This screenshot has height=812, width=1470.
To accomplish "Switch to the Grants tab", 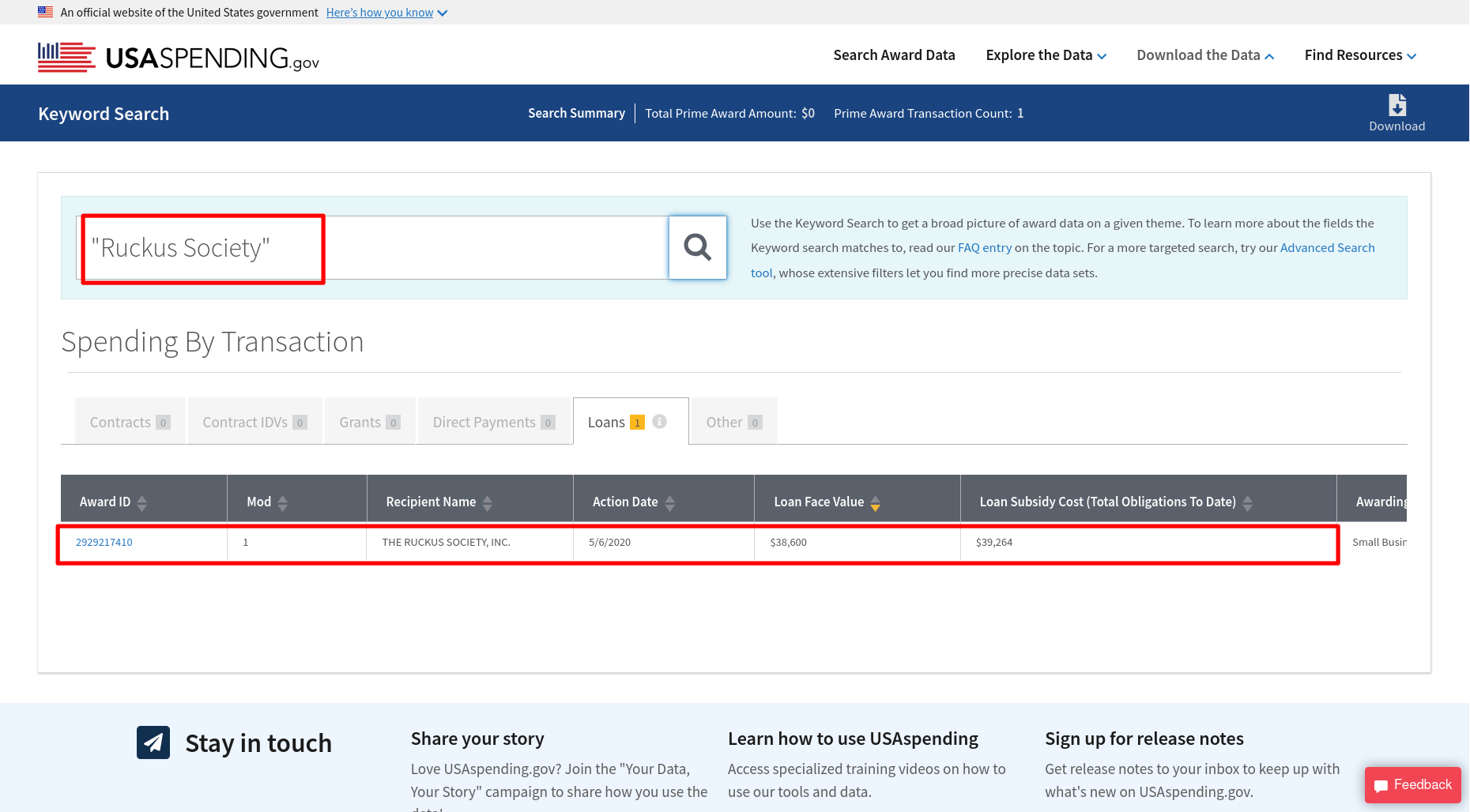I will coord(369,422).
